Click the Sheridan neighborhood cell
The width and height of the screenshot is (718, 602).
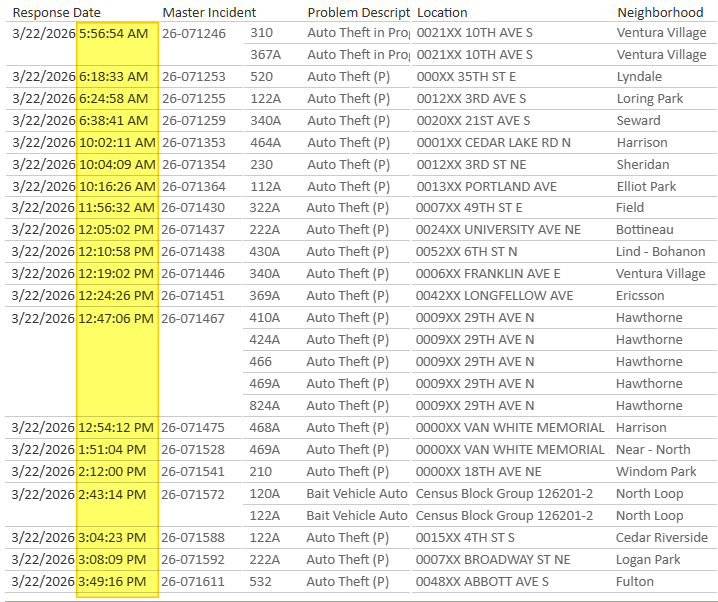pos(643,164)
